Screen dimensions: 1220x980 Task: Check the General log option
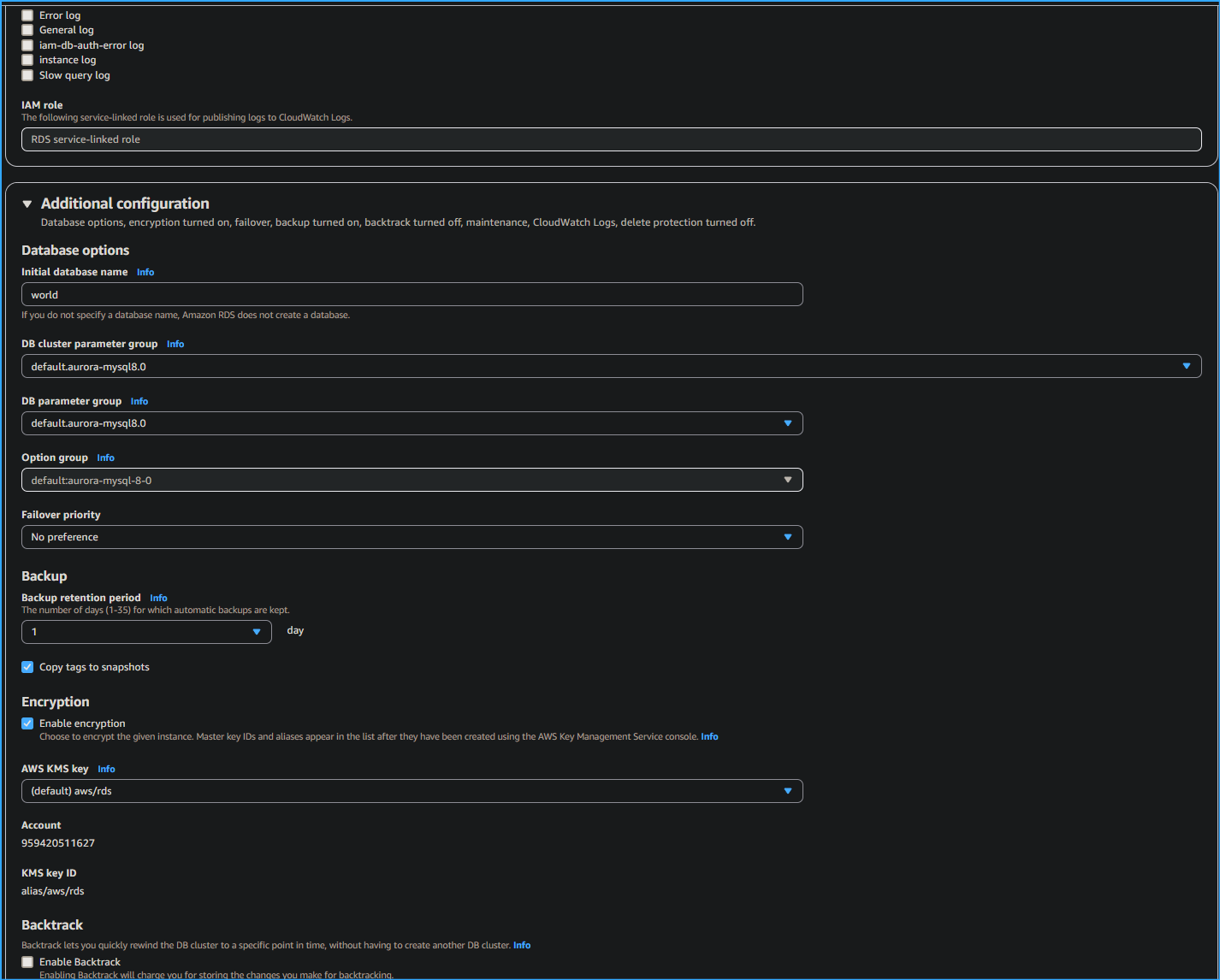(x=27, y=29)
